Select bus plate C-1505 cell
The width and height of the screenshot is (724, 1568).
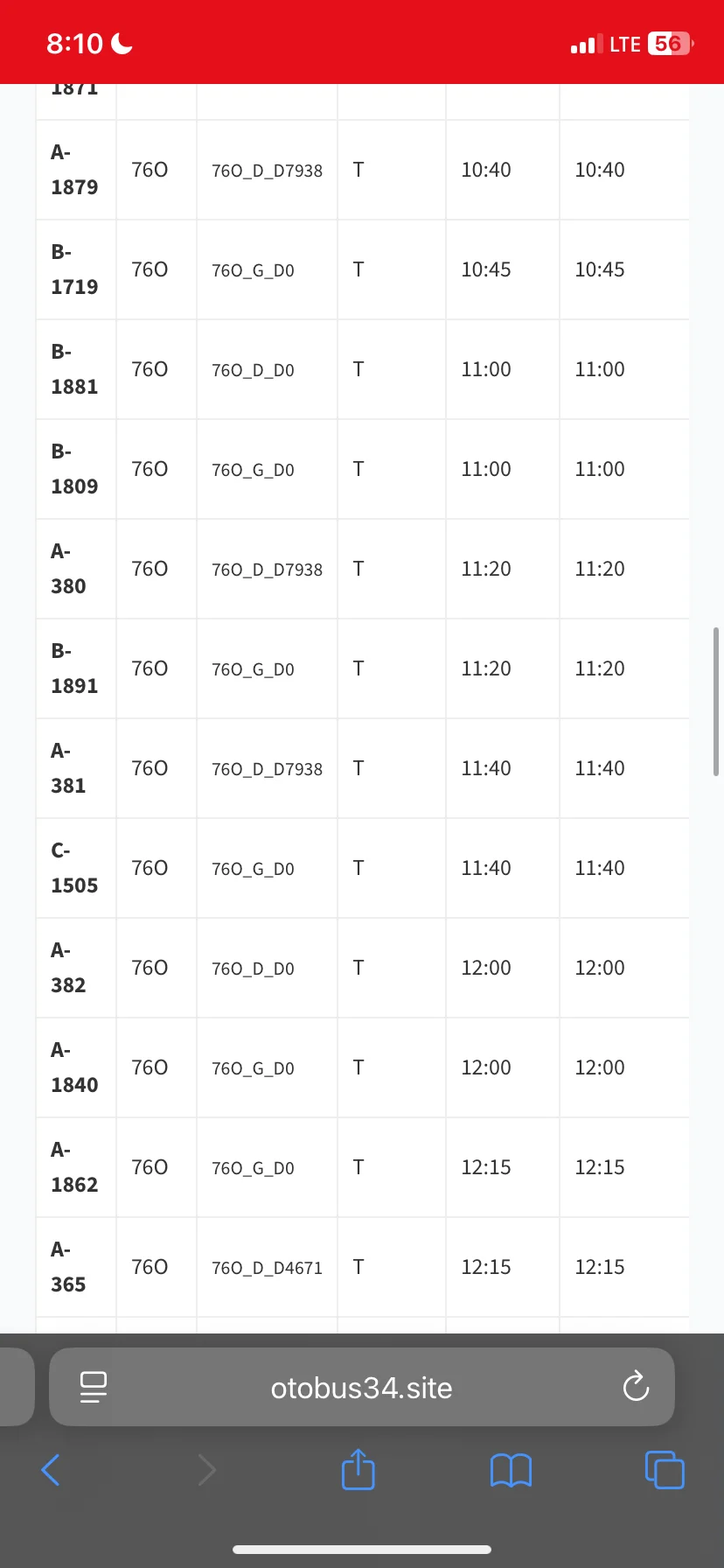74,868
